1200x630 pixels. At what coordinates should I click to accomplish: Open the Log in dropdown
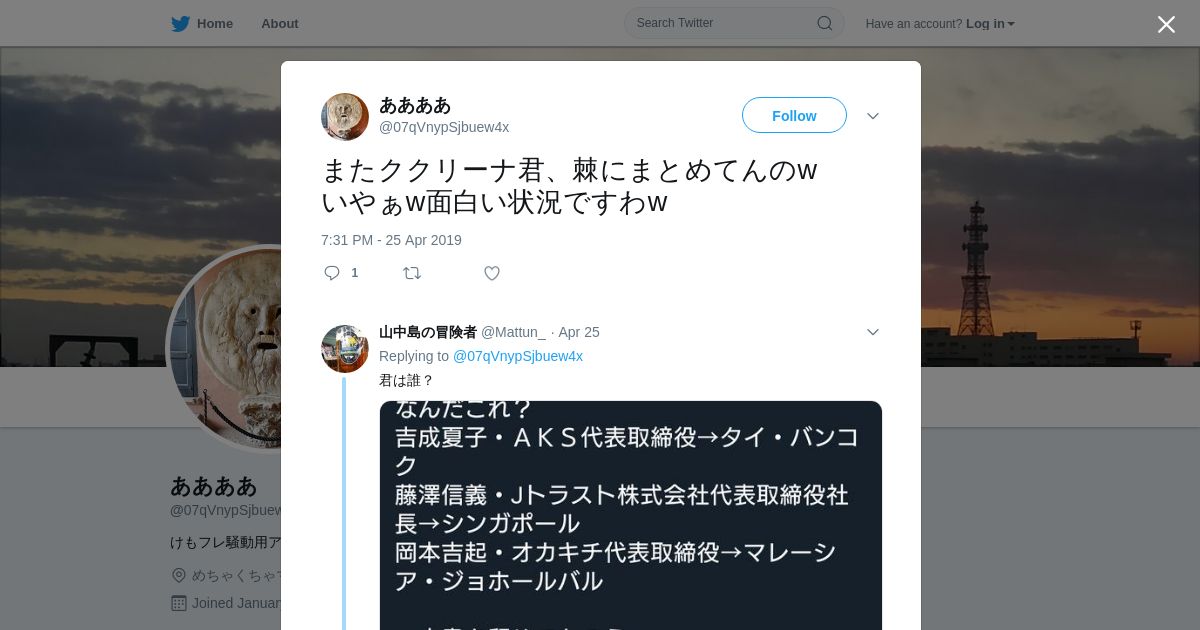[x=990, y=24]
